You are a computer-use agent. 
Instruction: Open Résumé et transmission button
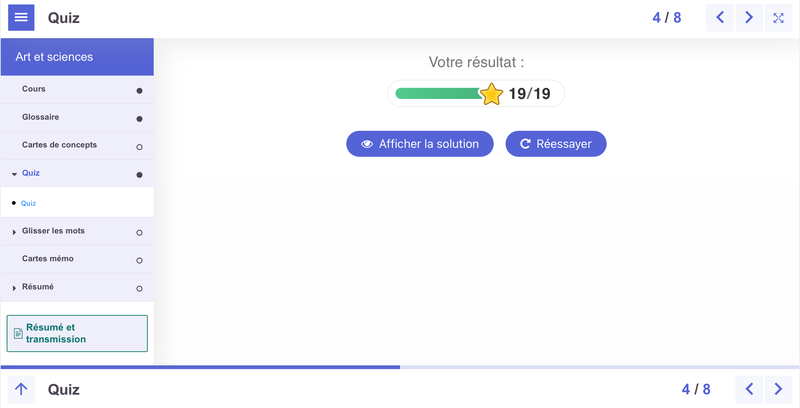77,333
